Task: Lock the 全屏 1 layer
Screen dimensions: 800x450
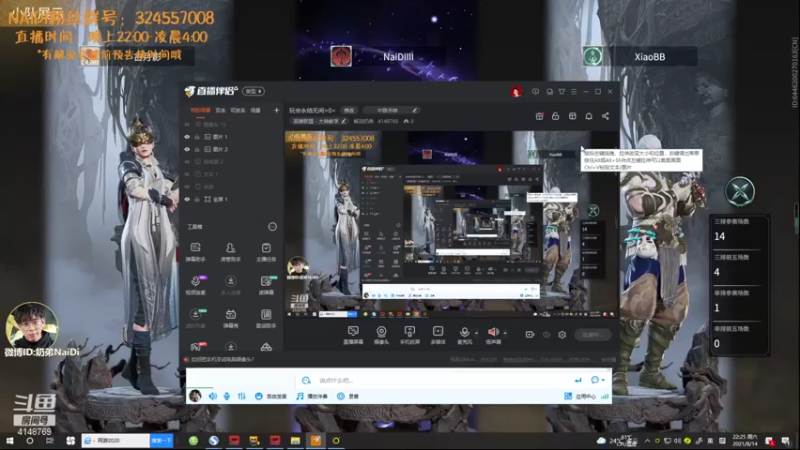Action: click(197, 199)
